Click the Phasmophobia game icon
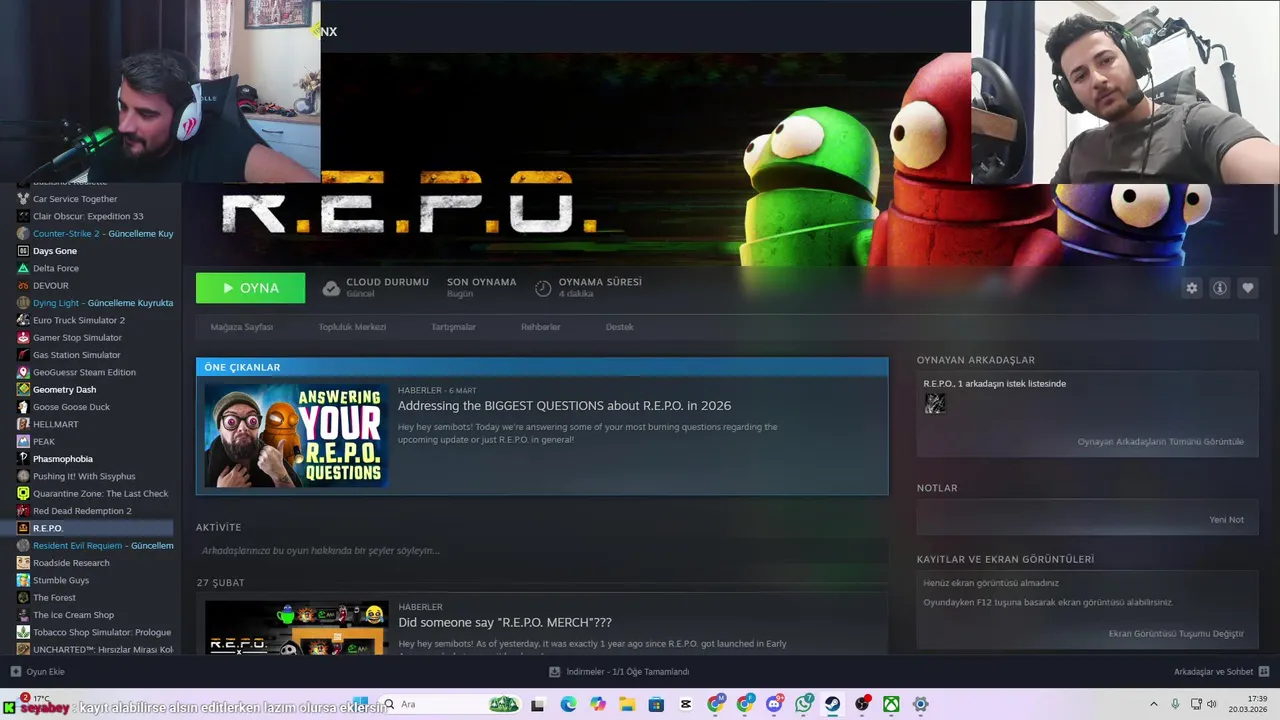 click(23, 459)
